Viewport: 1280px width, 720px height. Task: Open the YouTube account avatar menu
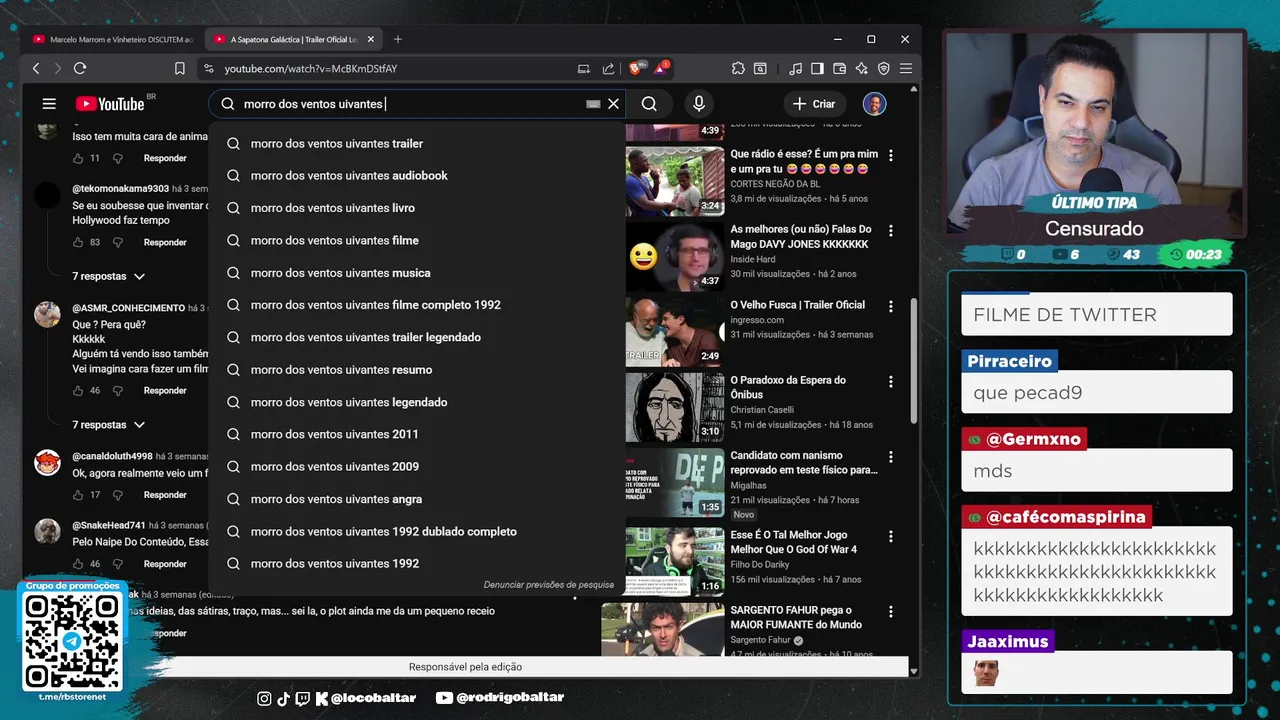tap(875, 104)
